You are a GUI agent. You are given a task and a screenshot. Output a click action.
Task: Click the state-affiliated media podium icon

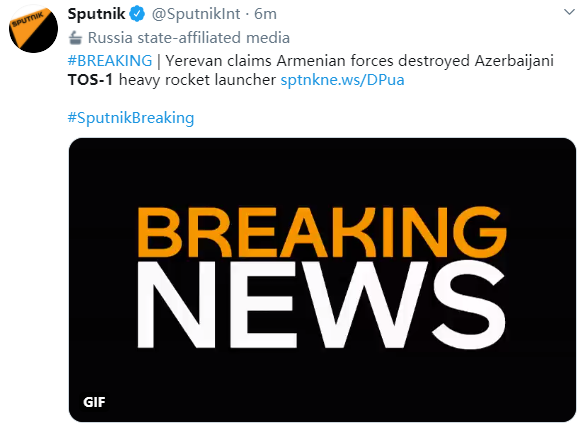click(x=75, y=38)
